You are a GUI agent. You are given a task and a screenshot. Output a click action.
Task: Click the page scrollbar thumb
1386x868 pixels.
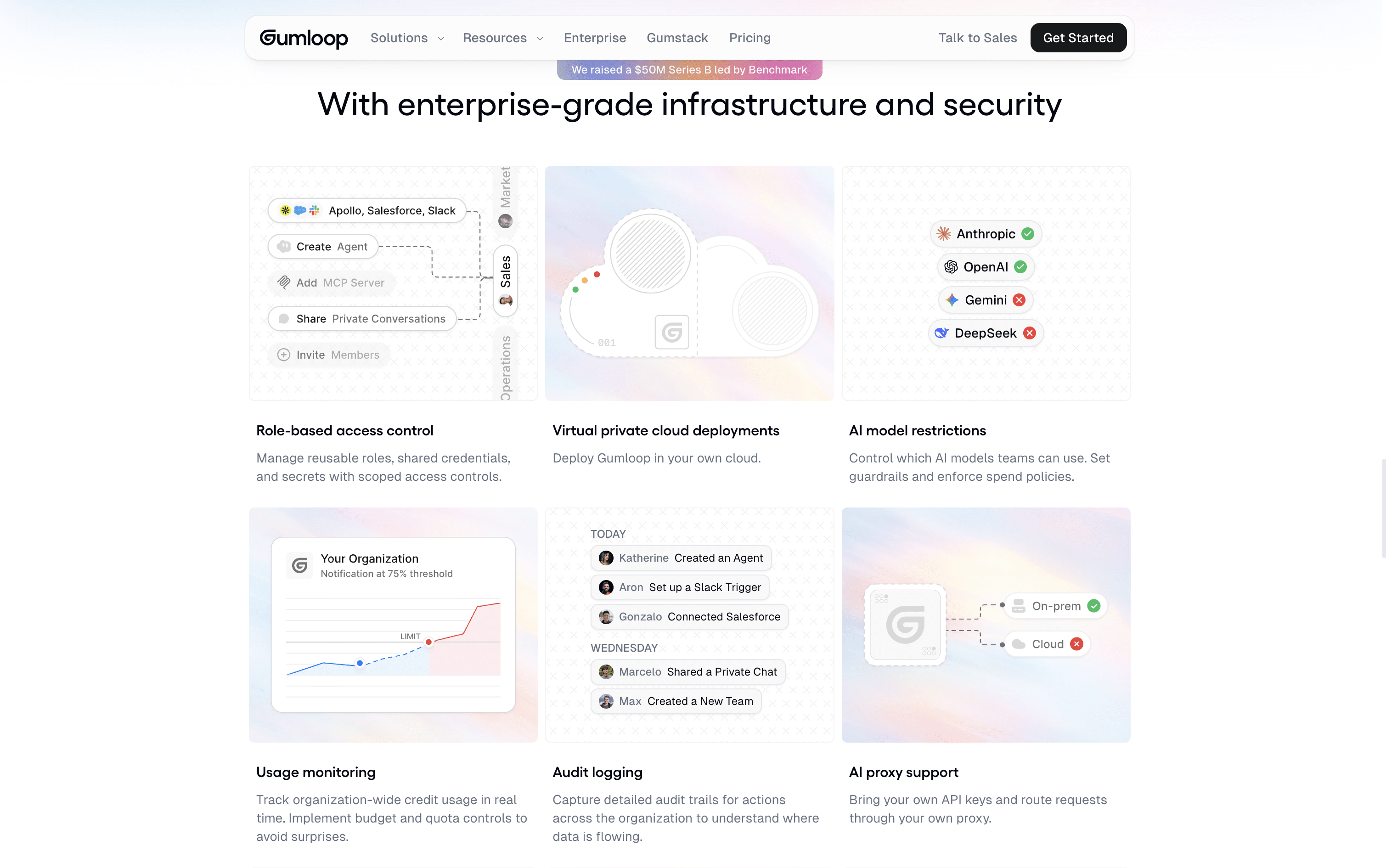click(1383, 508)
